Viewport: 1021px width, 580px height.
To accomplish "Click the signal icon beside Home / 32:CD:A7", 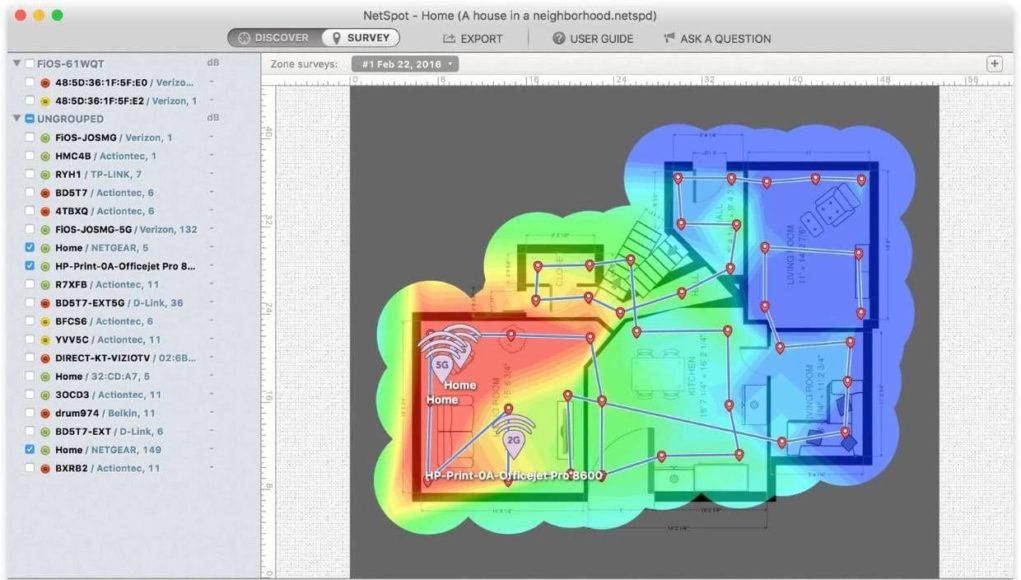I will coord(45,376).
